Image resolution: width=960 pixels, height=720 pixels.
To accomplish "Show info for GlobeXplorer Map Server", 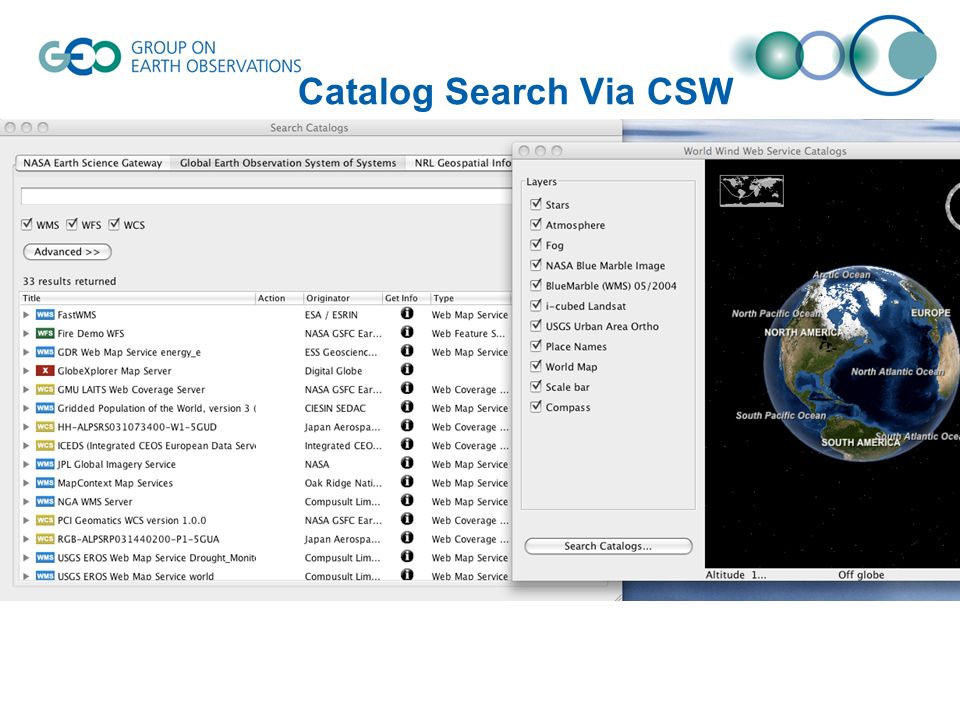I will 407,370.
